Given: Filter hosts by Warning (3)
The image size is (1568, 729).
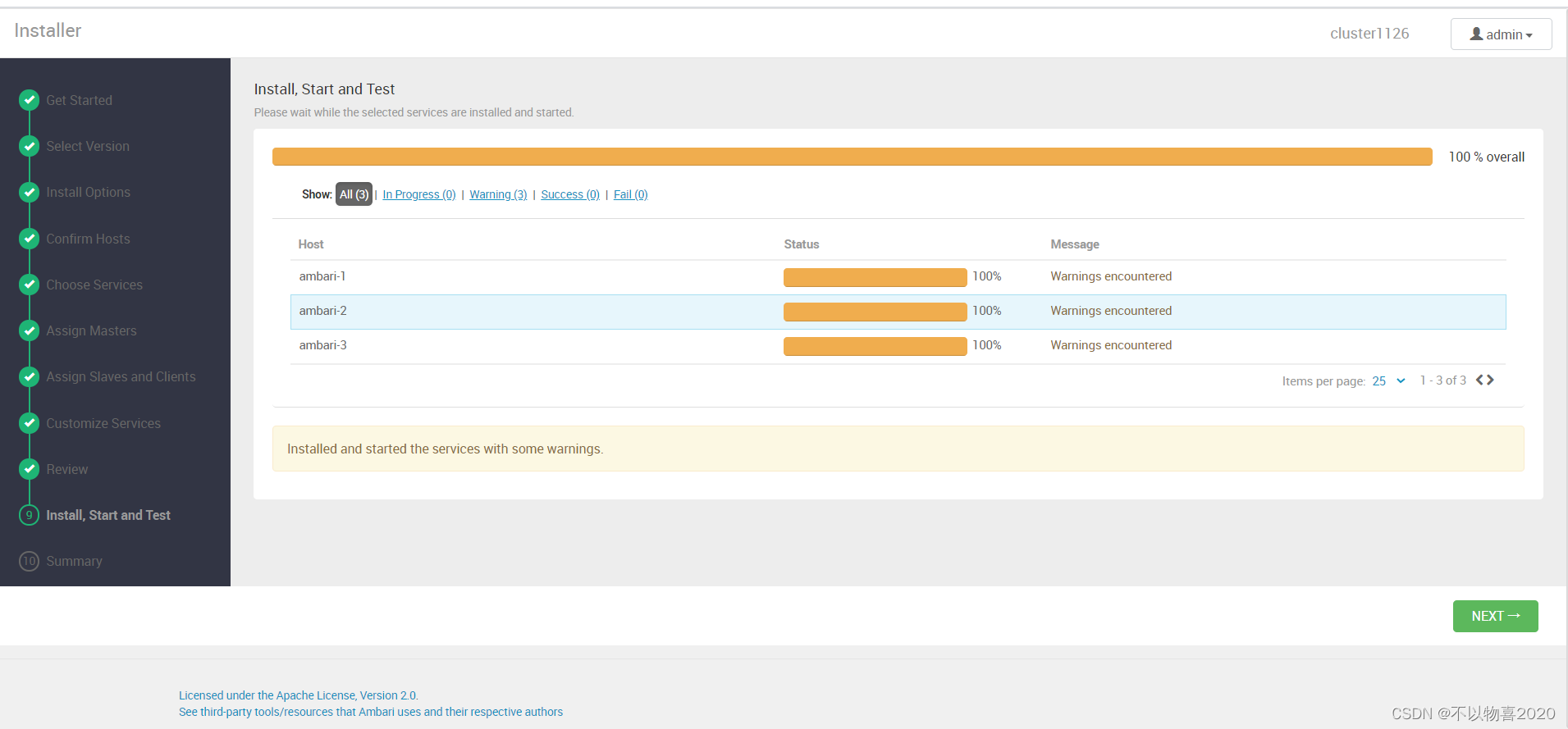Looking at the screenshot, I should (x=498, y=194).
